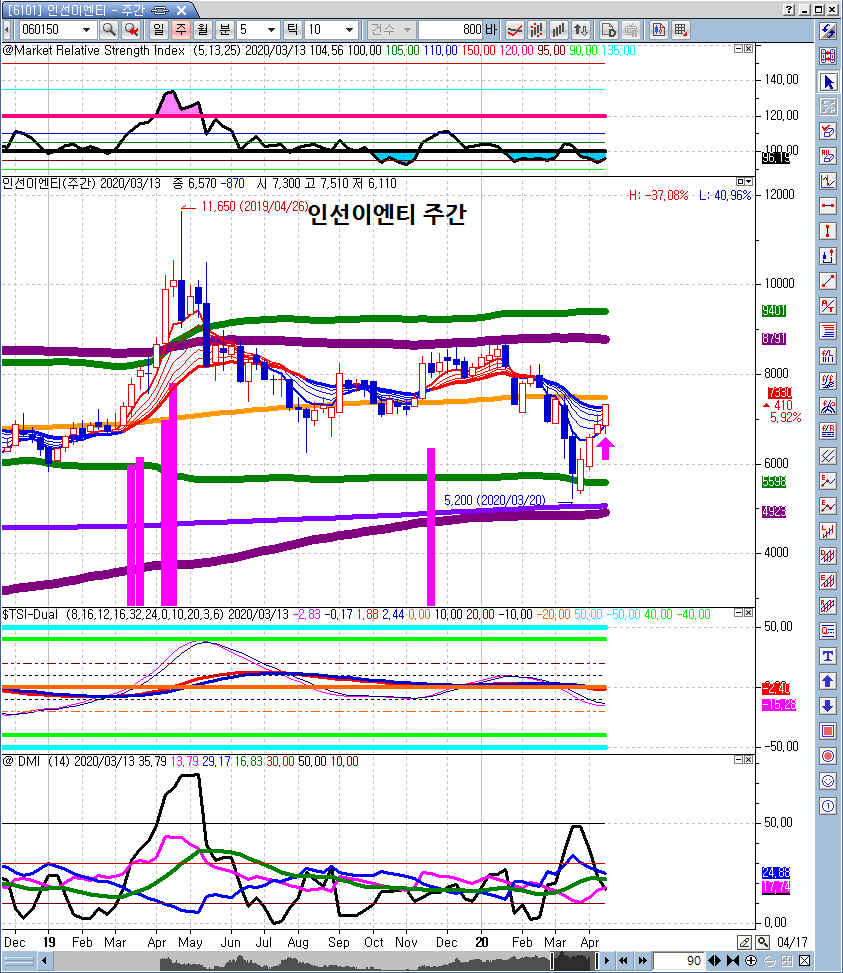
Task: Switch chart to monthly (월) period
Action: pyautogui.click(x=203, y=29)
